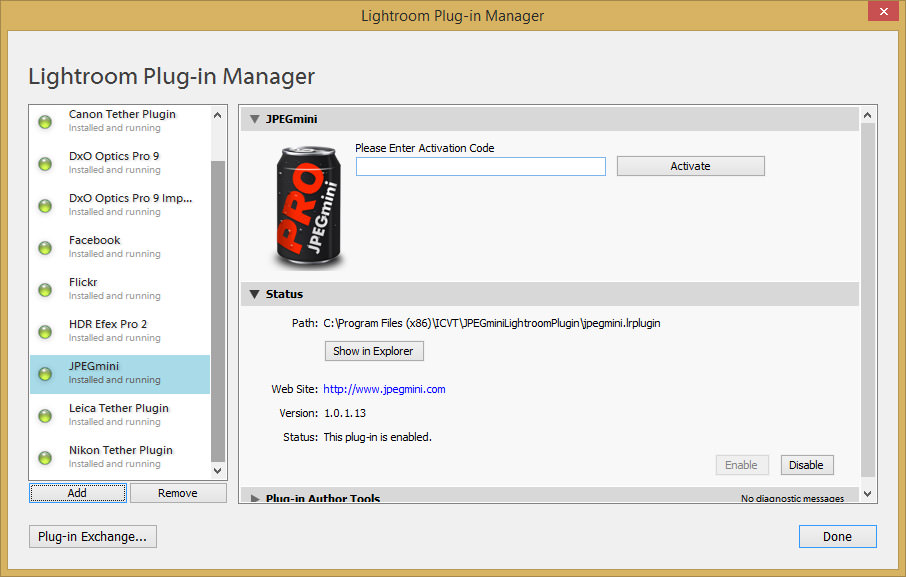Select the DxO Optics Pro 9 Imp... plug-in

click(120, 205)
